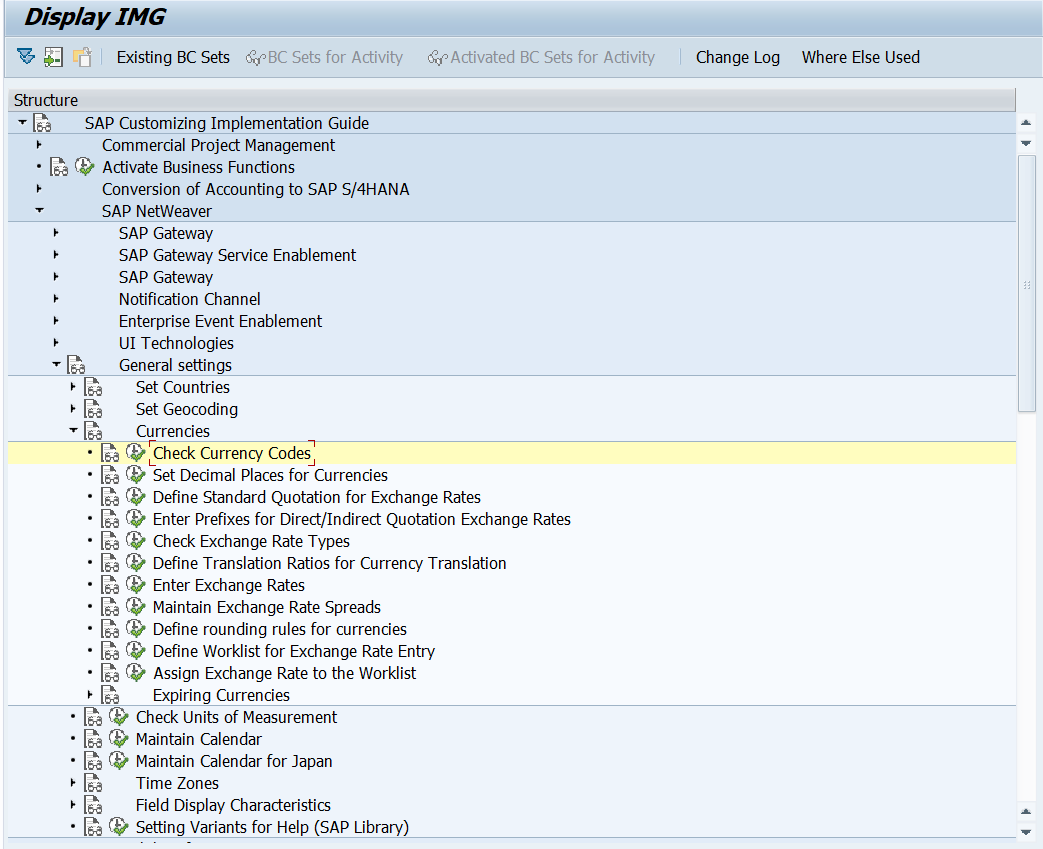Execute Assign Exchange Rate to Worklist icon
Screen dimensions: 1043x849
point(136,672)
